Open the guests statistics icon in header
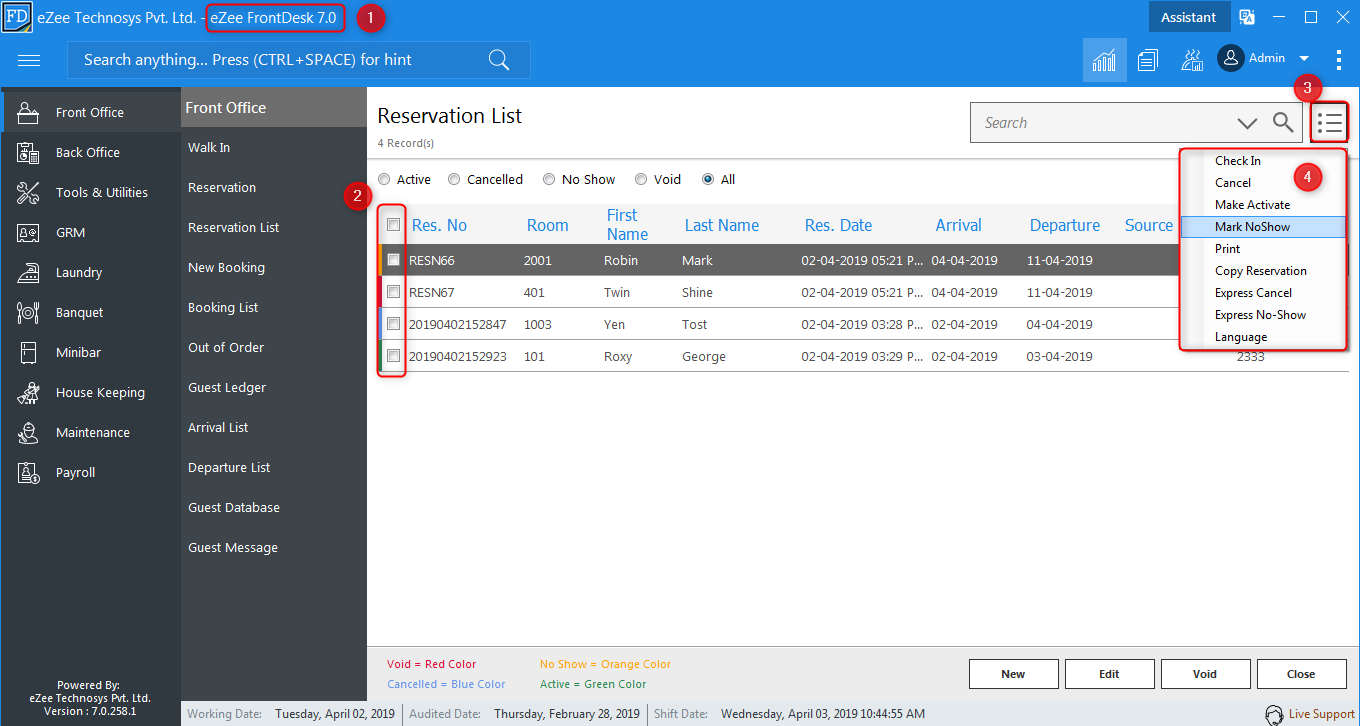This screenshot has height=726, width=1360. coord(1192,60)
